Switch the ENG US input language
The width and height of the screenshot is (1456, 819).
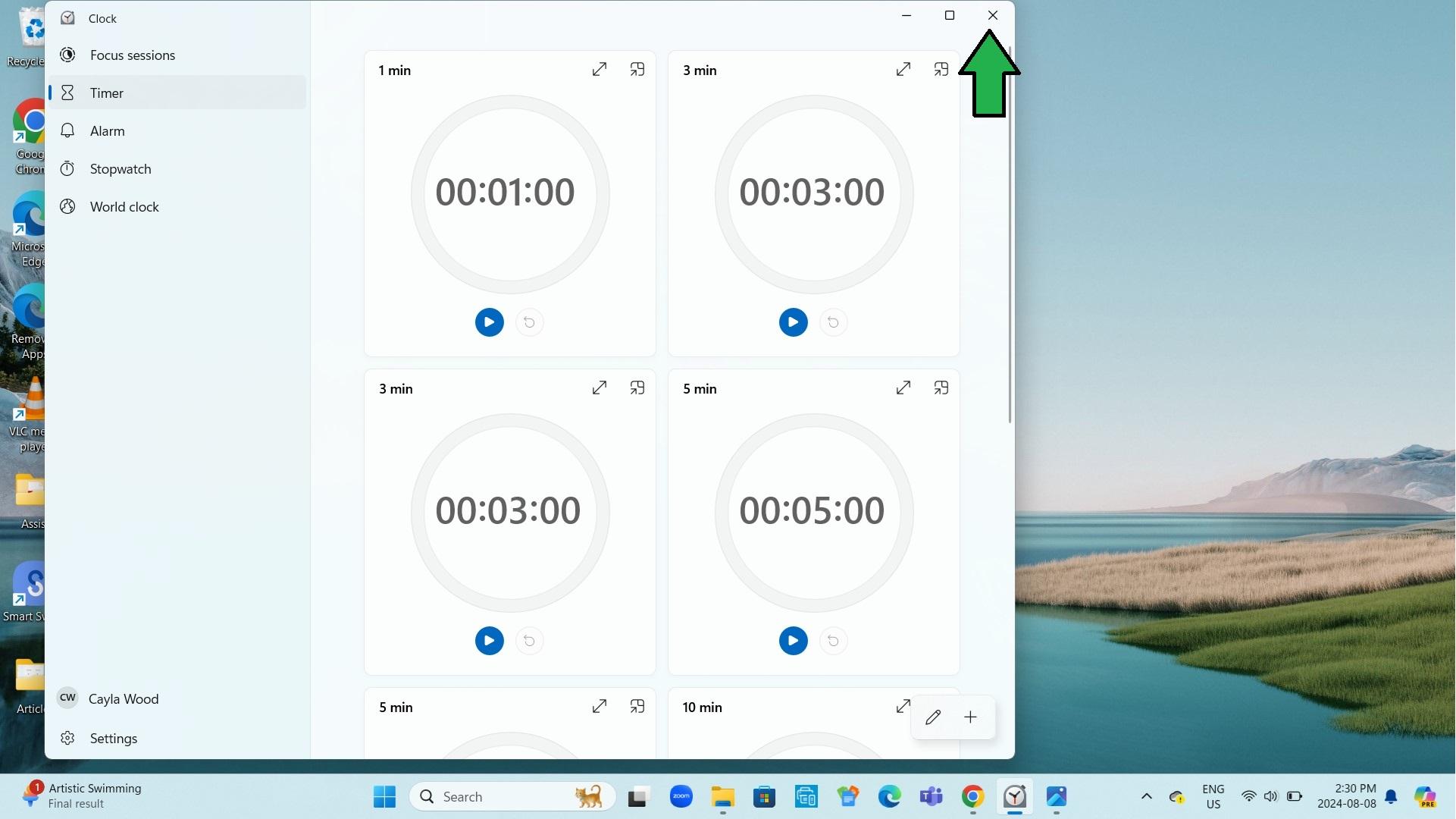1213,797
